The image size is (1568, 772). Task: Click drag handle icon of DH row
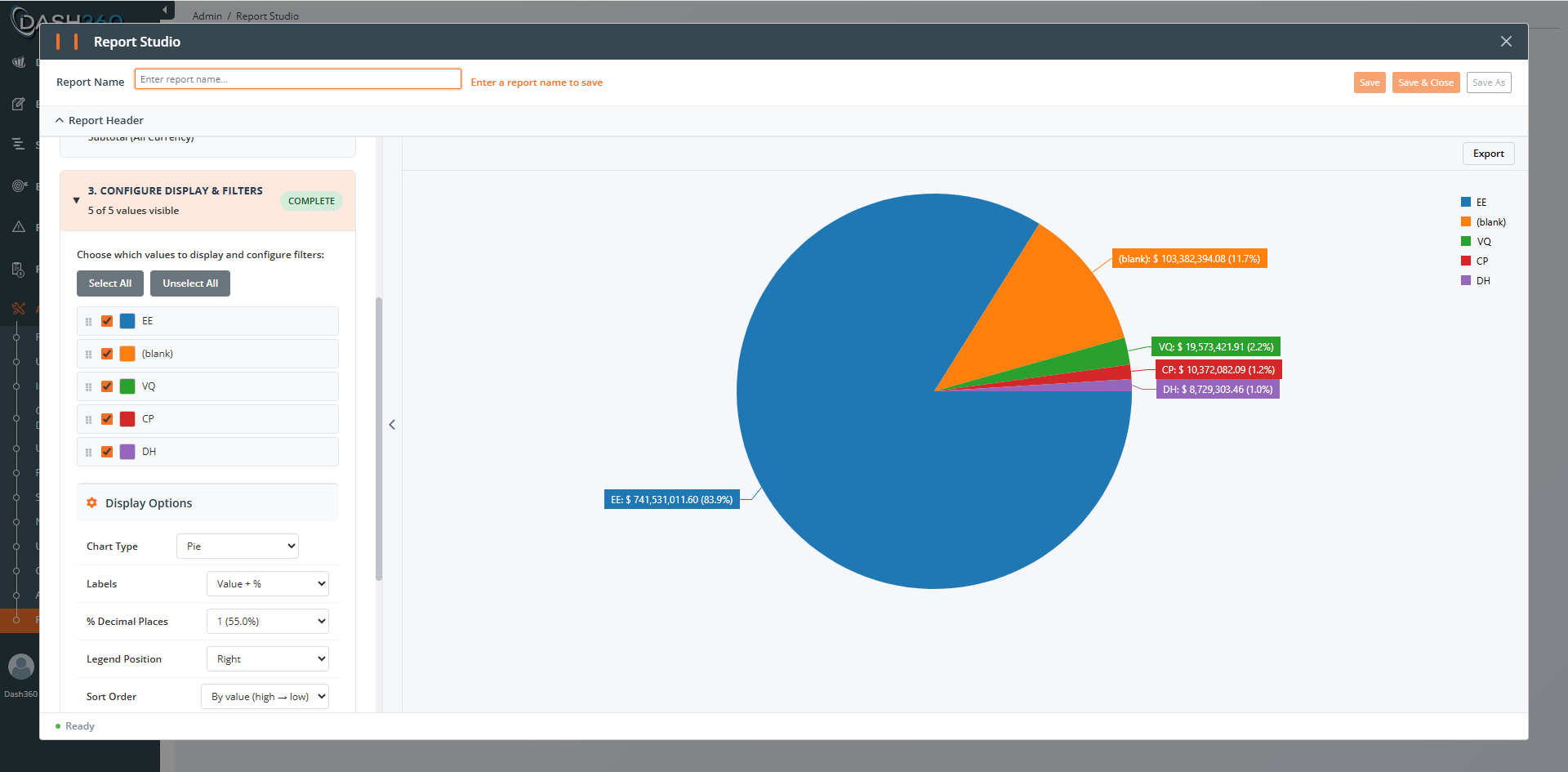click(x=88, y=453)
